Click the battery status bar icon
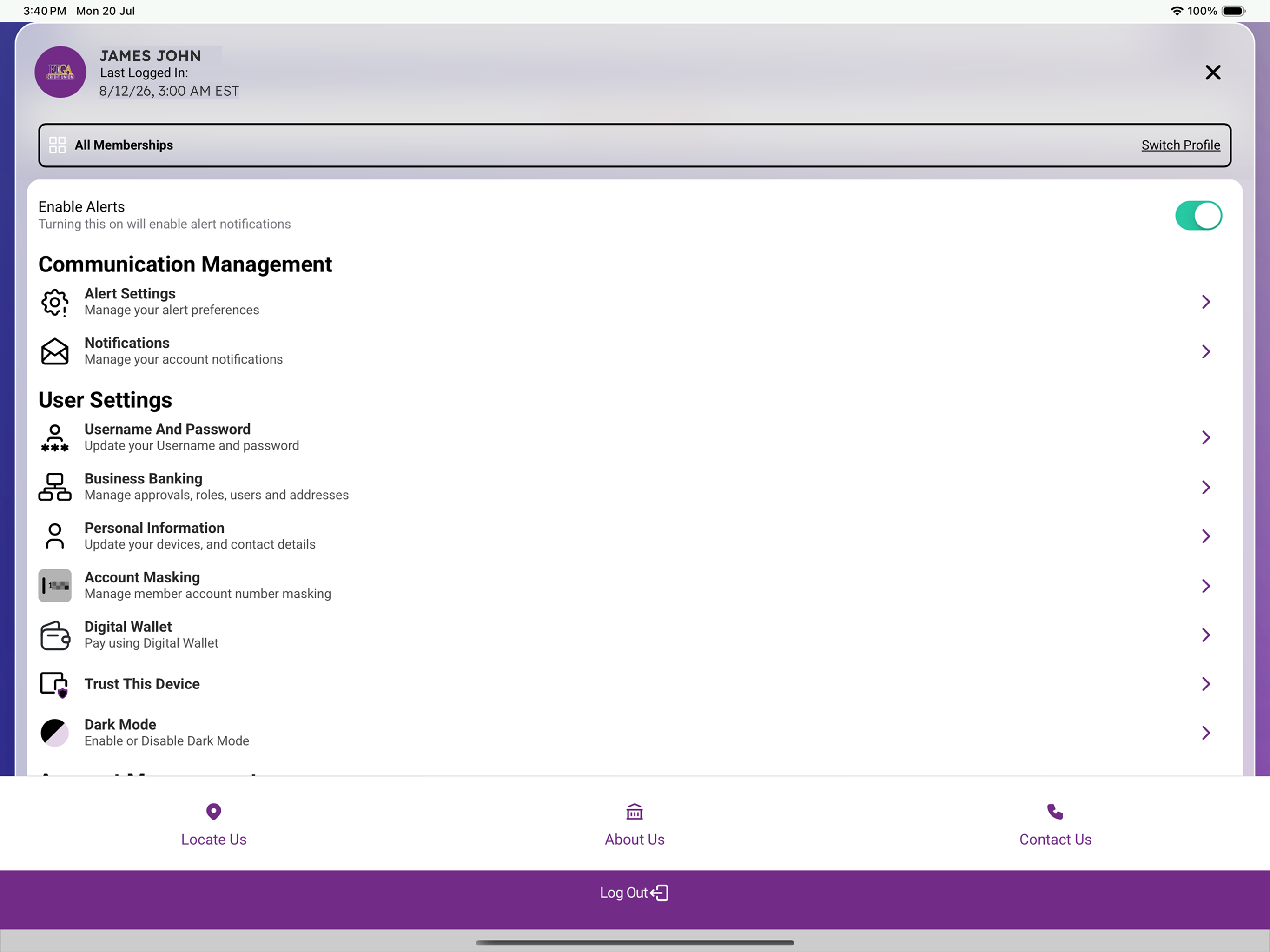Viewport: 1270px width, 952px height. point(1233,11)
